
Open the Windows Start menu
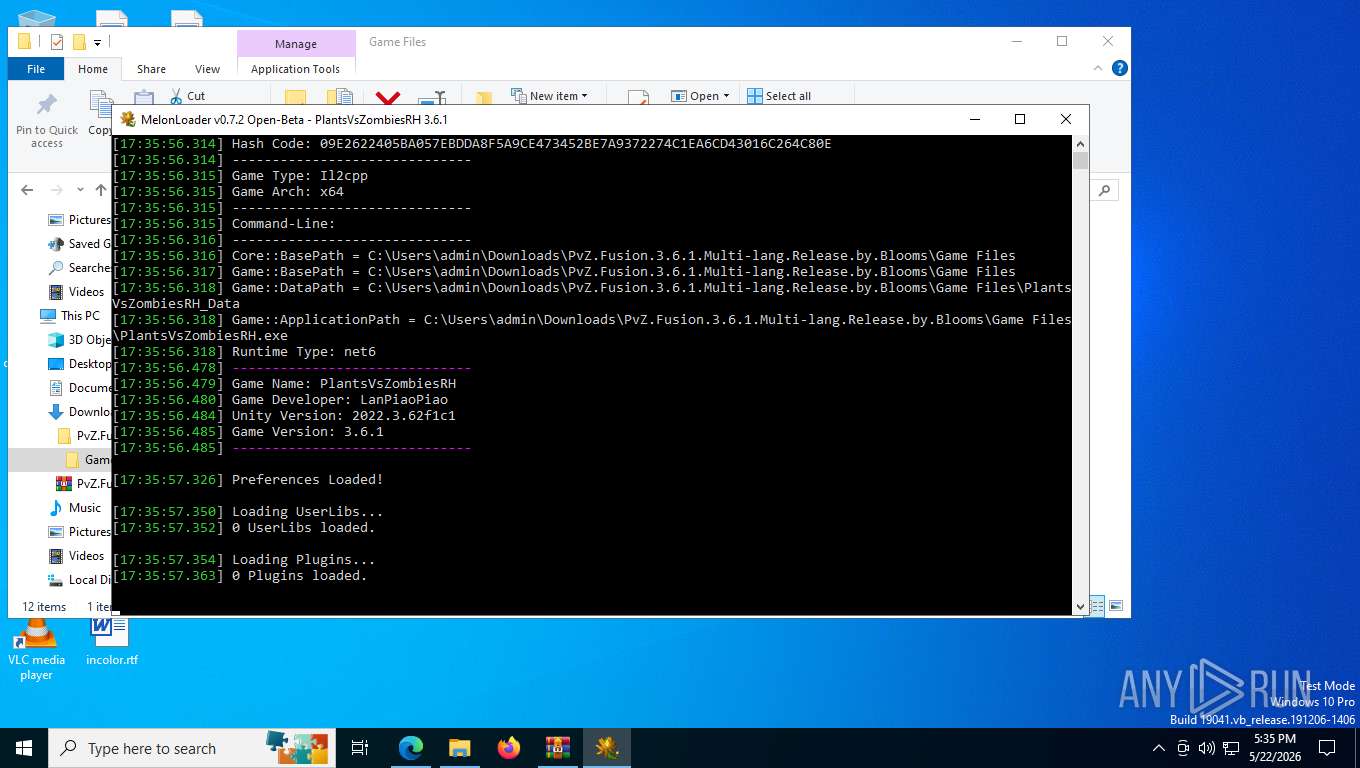pyautogui.click(x=24, y=748)
